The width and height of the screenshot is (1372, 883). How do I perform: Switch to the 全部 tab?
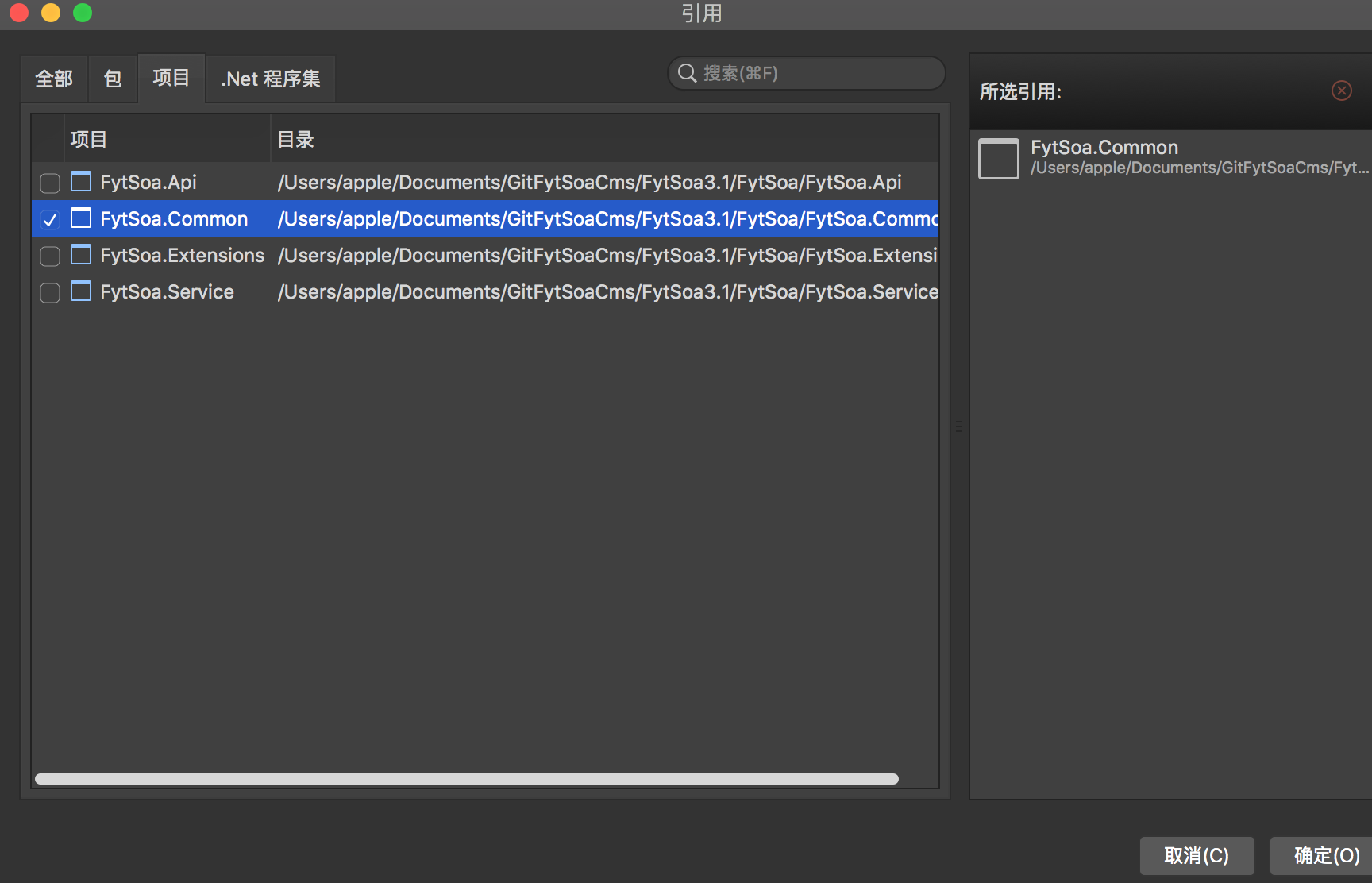pyautogui.click(x=54, y=79)
